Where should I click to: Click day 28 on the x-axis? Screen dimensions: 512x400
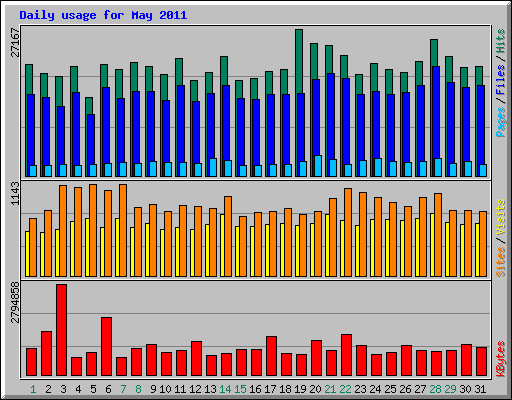pos(435,389)
